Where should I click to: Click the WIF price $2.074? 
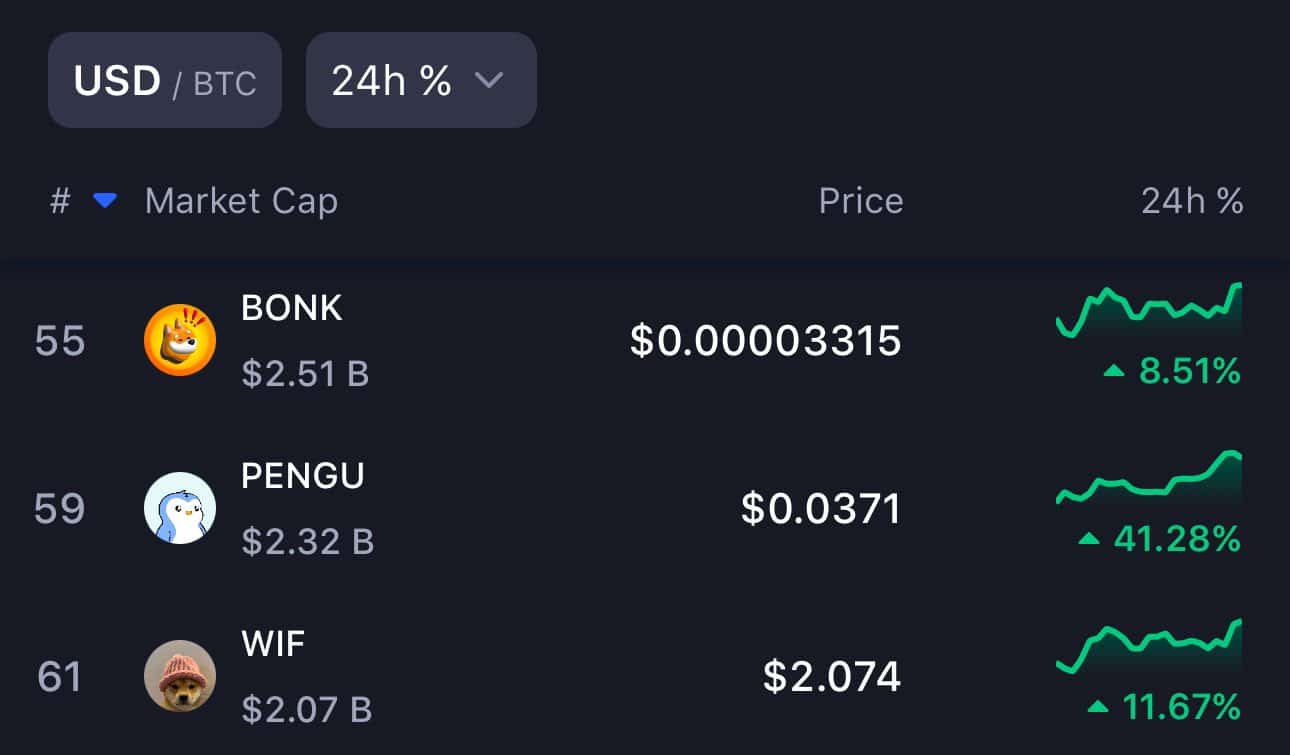coord(831,677)
